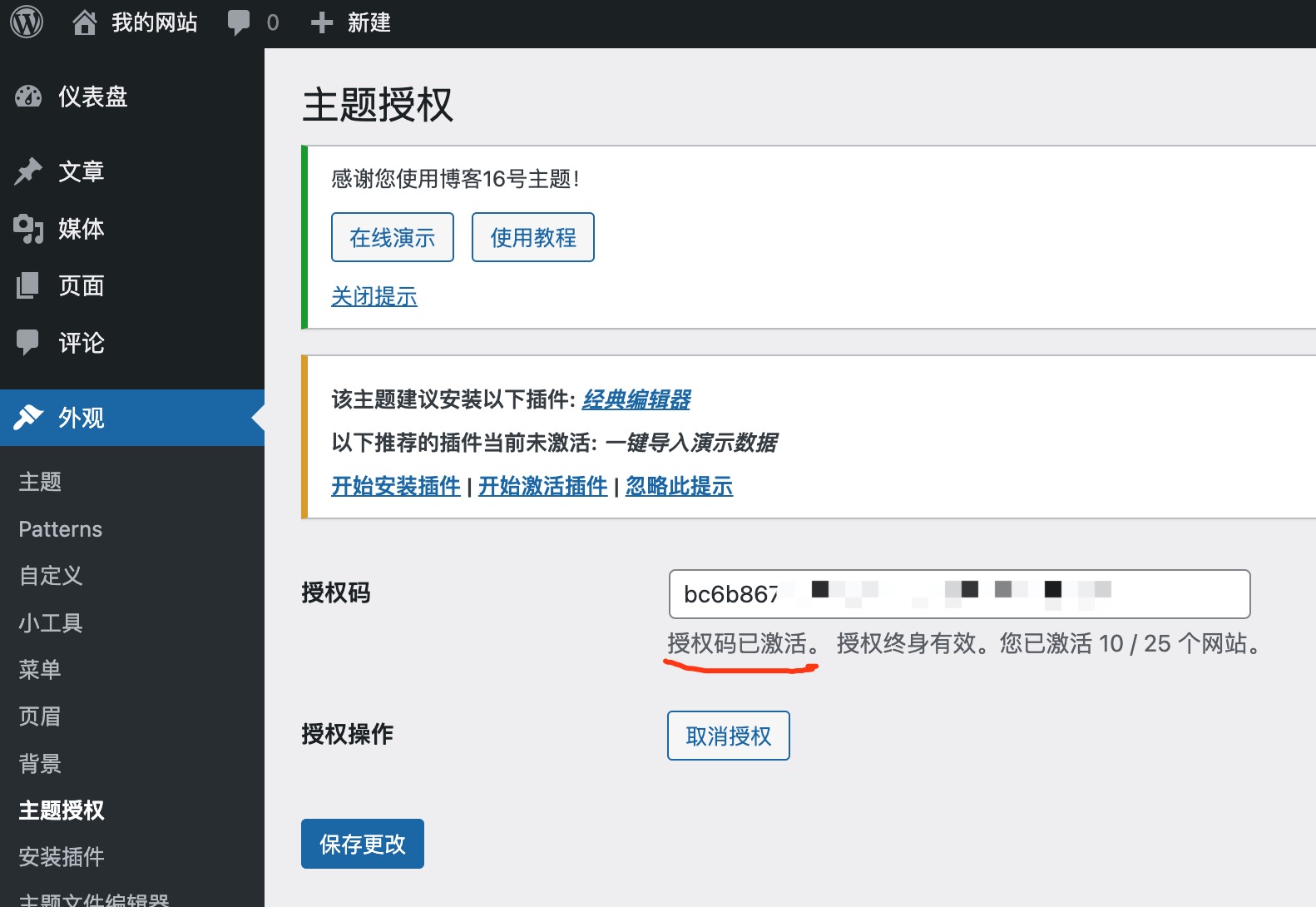
Task: Click the 开始安装插件 link
Action: pos(396,486)
